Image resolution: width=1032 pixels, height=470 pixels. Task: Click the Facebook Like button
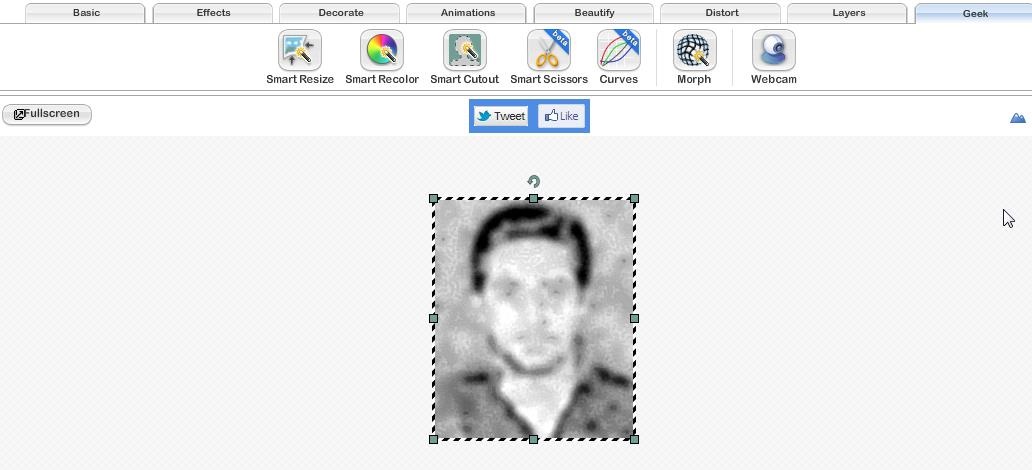point(561,116)
